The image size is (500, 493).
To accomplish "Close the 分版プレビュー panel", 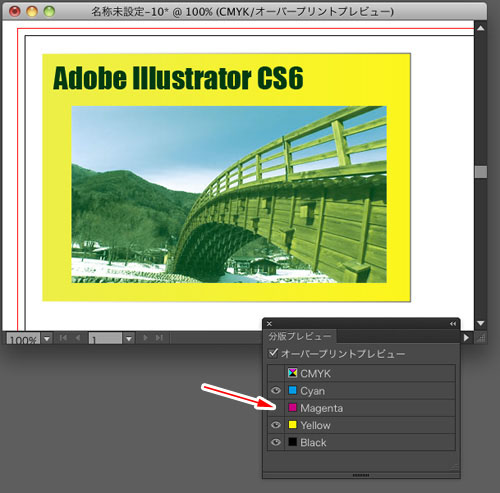I will (x=269, y=324).
